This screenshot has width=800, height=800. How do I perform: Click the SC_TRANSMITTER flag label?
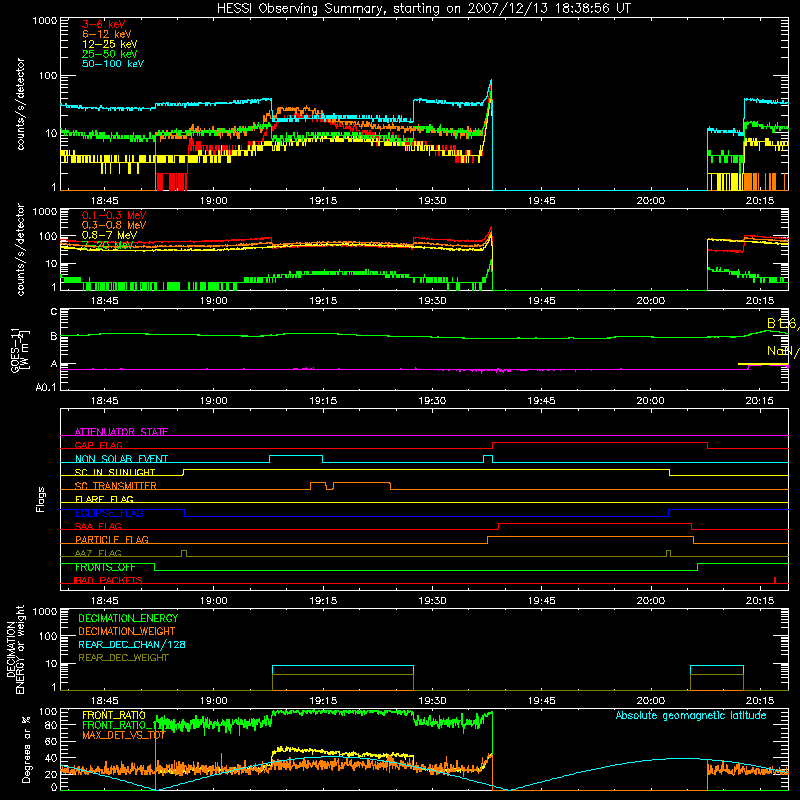(x=116, y=486)
